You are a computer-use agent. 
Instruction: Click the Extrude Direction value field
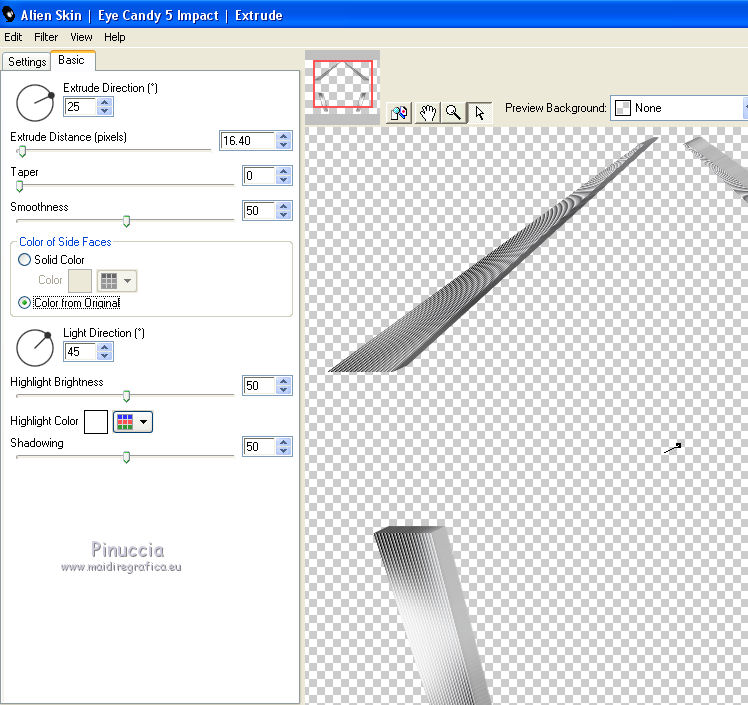(80, 106)
